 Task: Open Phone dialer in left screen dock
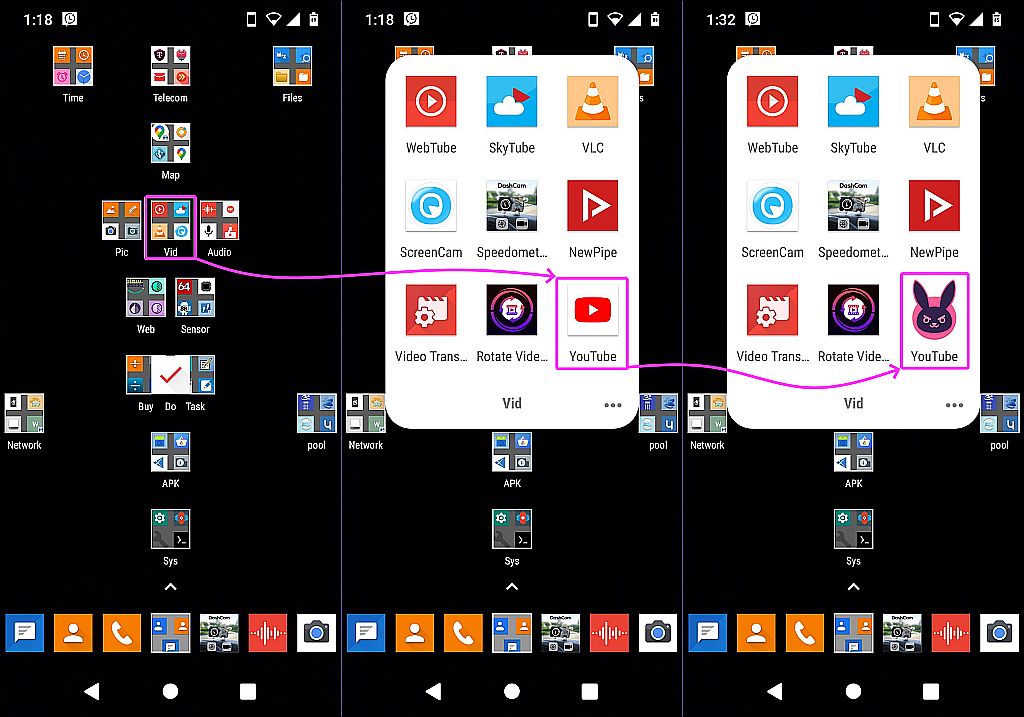click(121, 633)
